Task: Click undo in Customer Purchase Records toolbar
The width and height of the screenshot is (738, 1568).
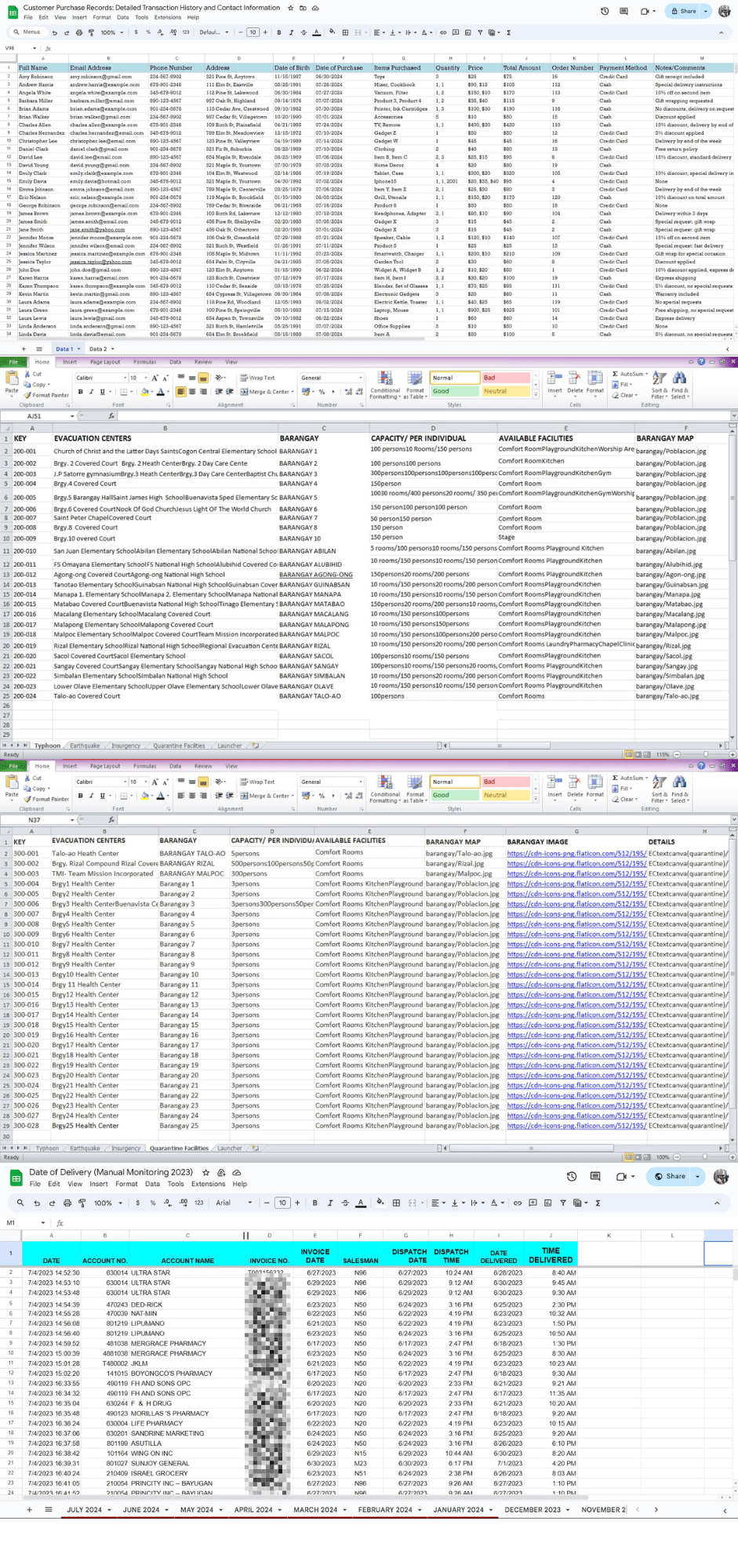Action: (54, 33)
